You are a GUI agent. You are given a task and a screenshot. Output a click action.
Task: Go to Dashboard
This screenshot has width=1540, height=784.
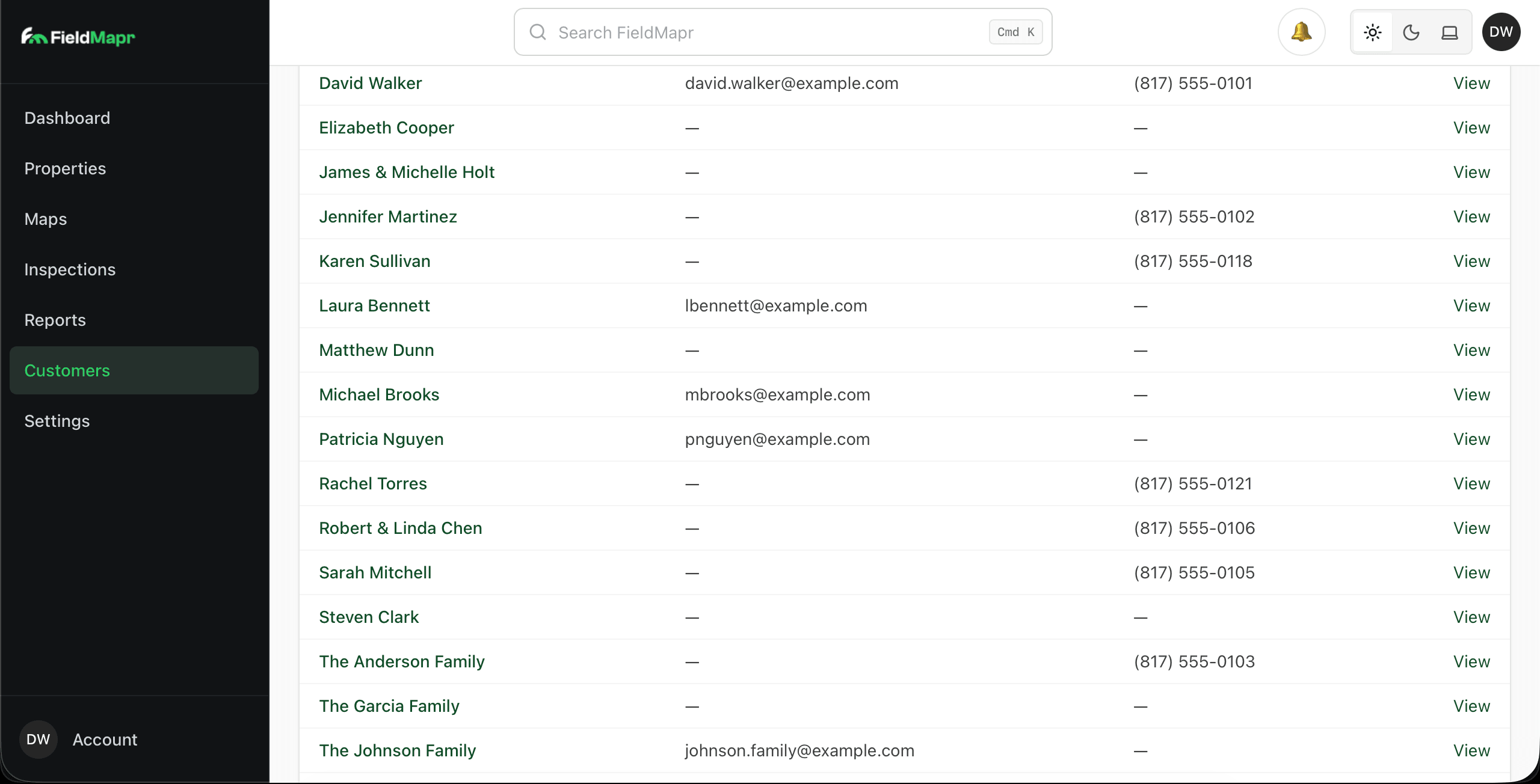tap(134, 118)
